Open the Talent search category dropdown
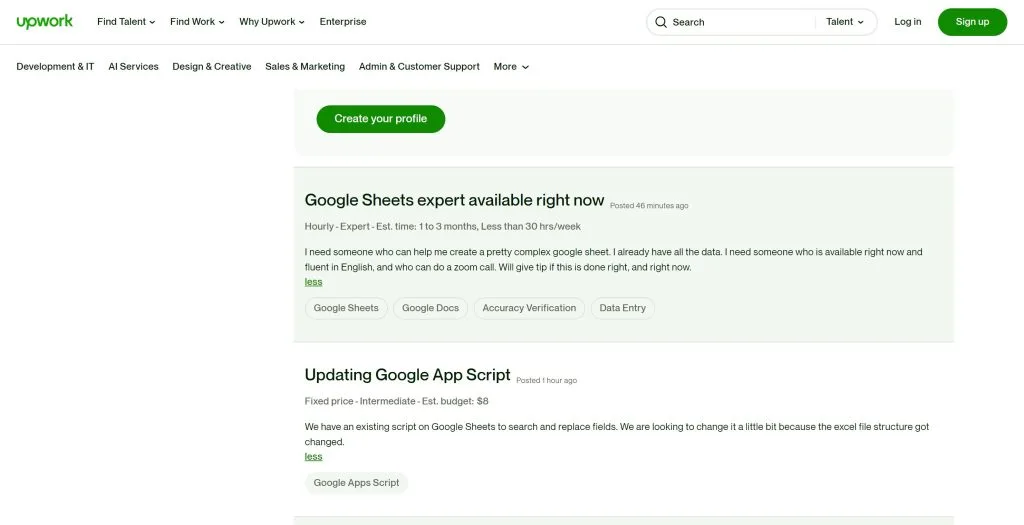 click(844, 22)
